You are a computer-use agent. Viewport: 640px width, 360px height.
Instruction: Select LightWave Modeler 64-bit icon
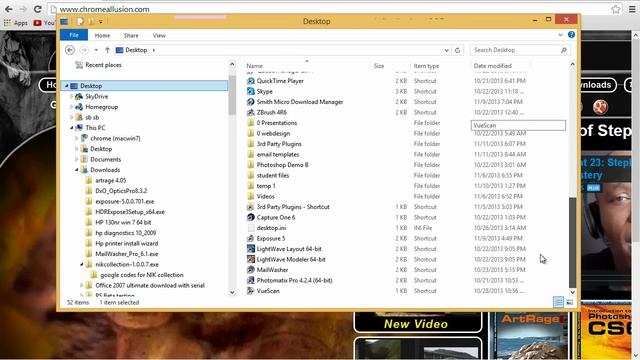pos(251,259)
